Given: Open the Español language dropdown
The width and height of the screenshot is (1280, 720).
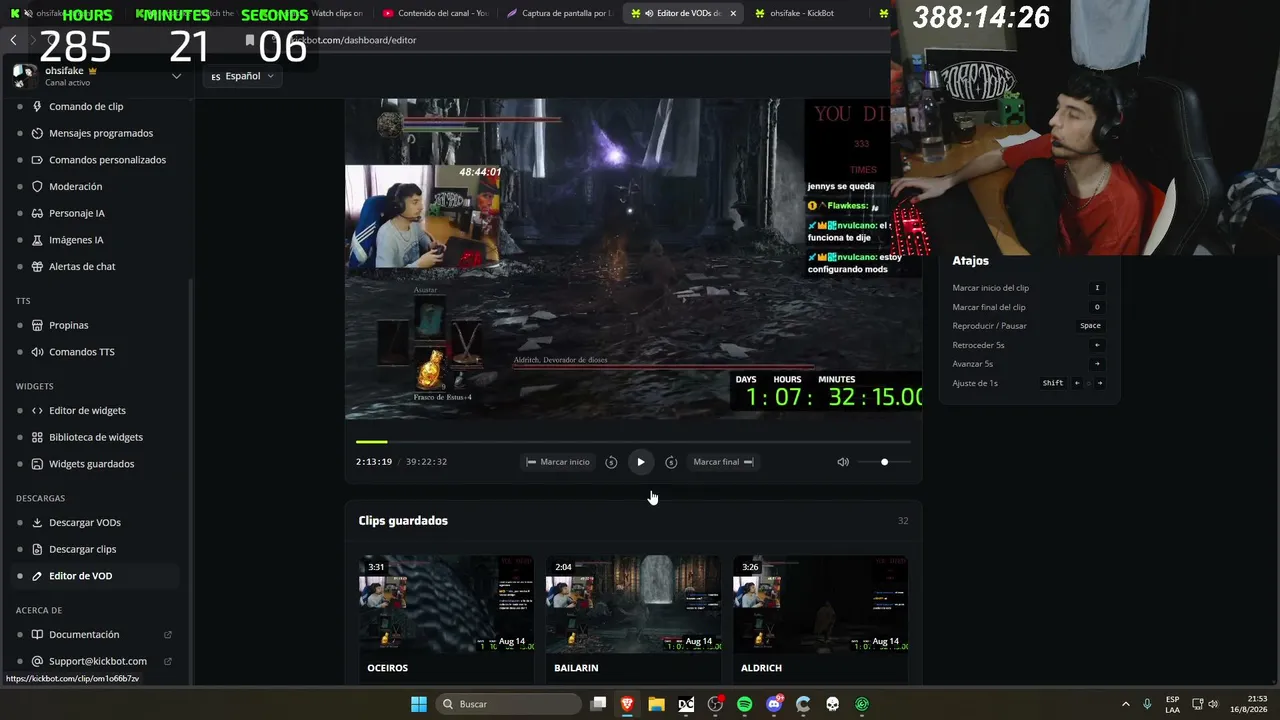Looking at the screenshot, I should point(243,76).
